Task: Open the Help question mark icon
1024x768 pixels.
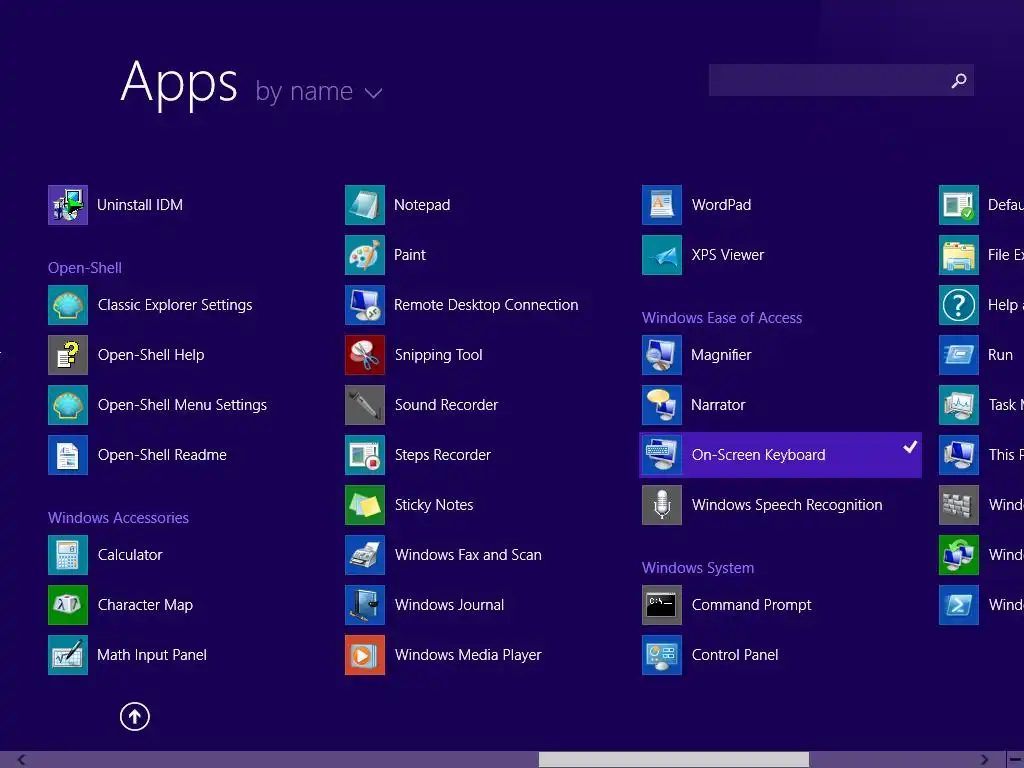Action: 959,305
